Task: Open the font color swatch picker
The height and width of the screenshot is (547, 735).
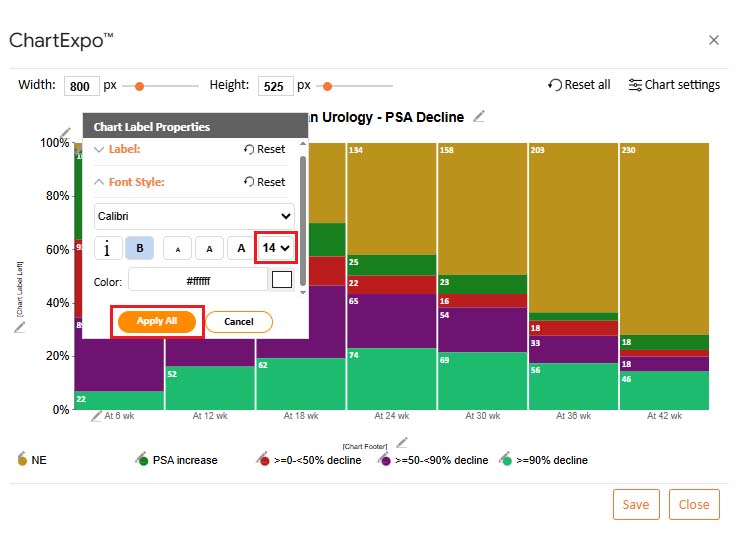Action: (x=282, y=280)
